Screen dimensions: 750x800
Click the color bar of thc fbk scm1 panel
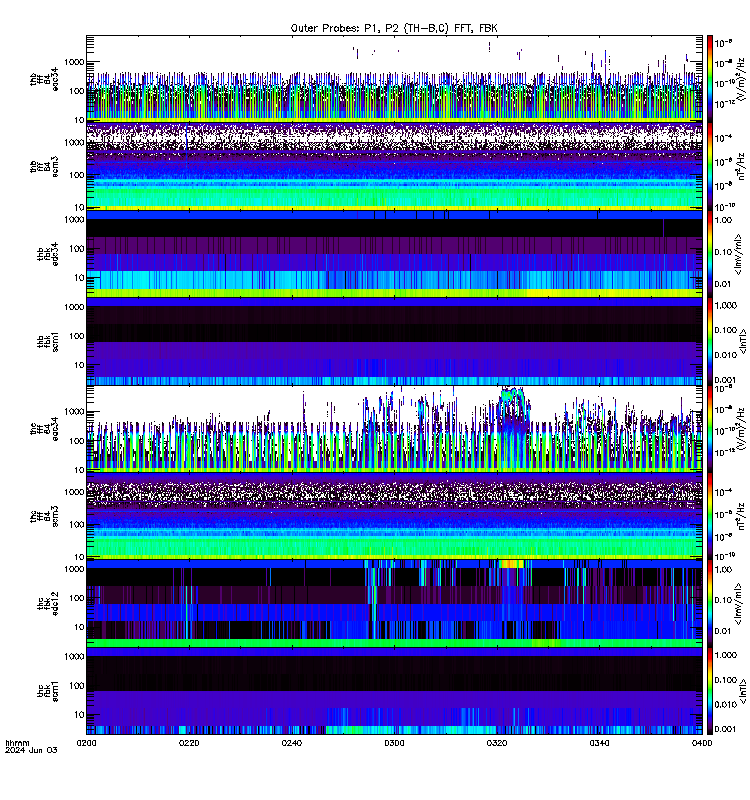pos(710,691)
